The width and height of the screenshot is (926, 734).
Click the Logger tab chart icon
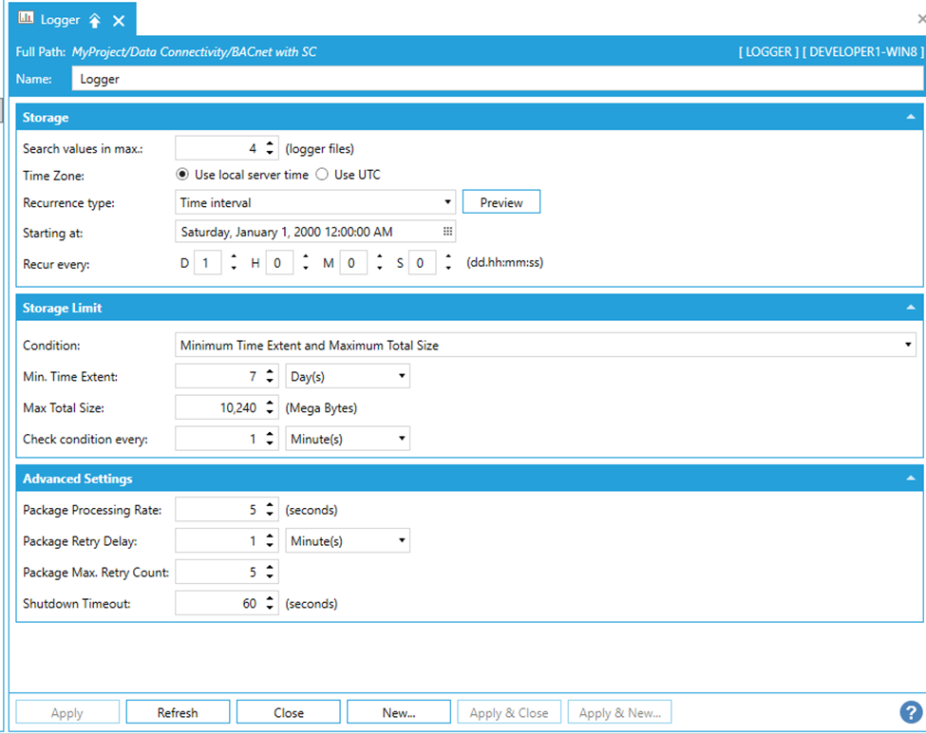(x=26, y=19)
